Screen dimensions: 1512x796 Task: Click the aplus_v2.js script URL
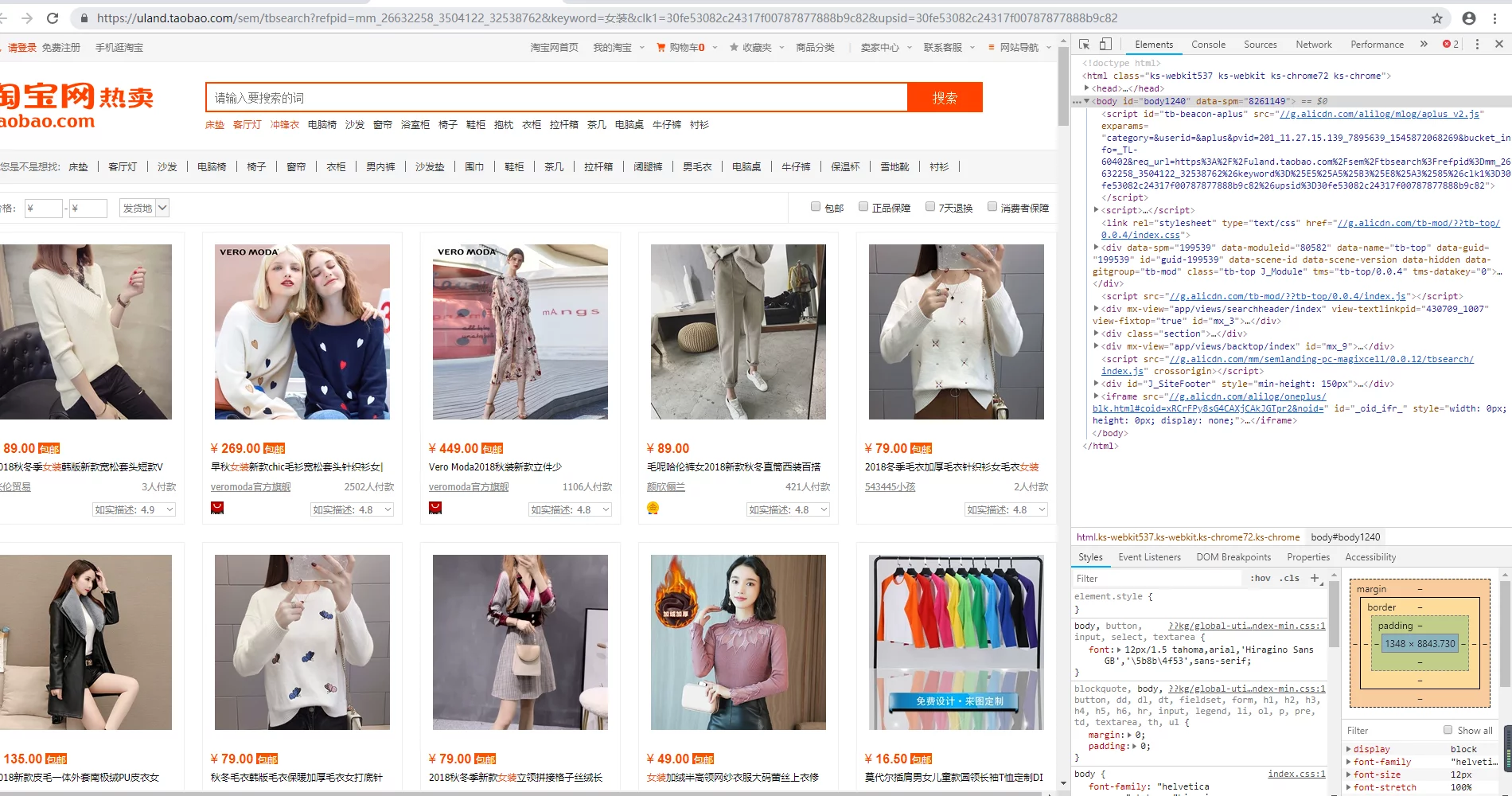[1380, 114]
